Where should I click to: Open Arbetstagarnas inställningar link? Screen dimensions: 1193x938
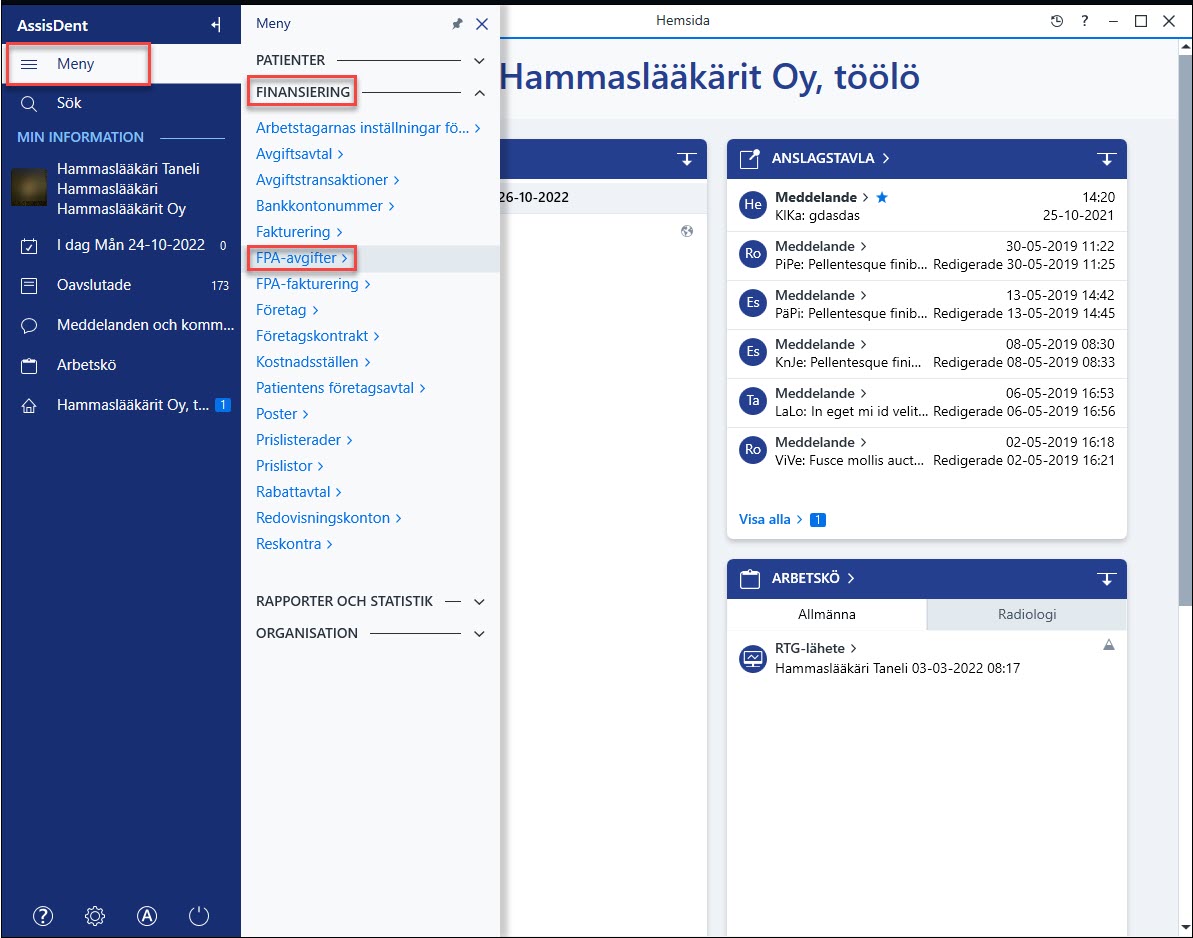pyautogui.click(x=368, y=129)
